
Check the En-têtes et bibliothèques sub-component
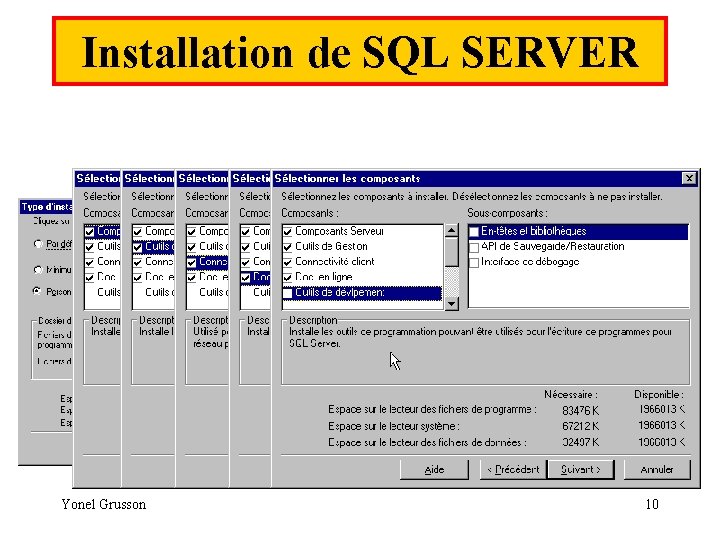474,231
